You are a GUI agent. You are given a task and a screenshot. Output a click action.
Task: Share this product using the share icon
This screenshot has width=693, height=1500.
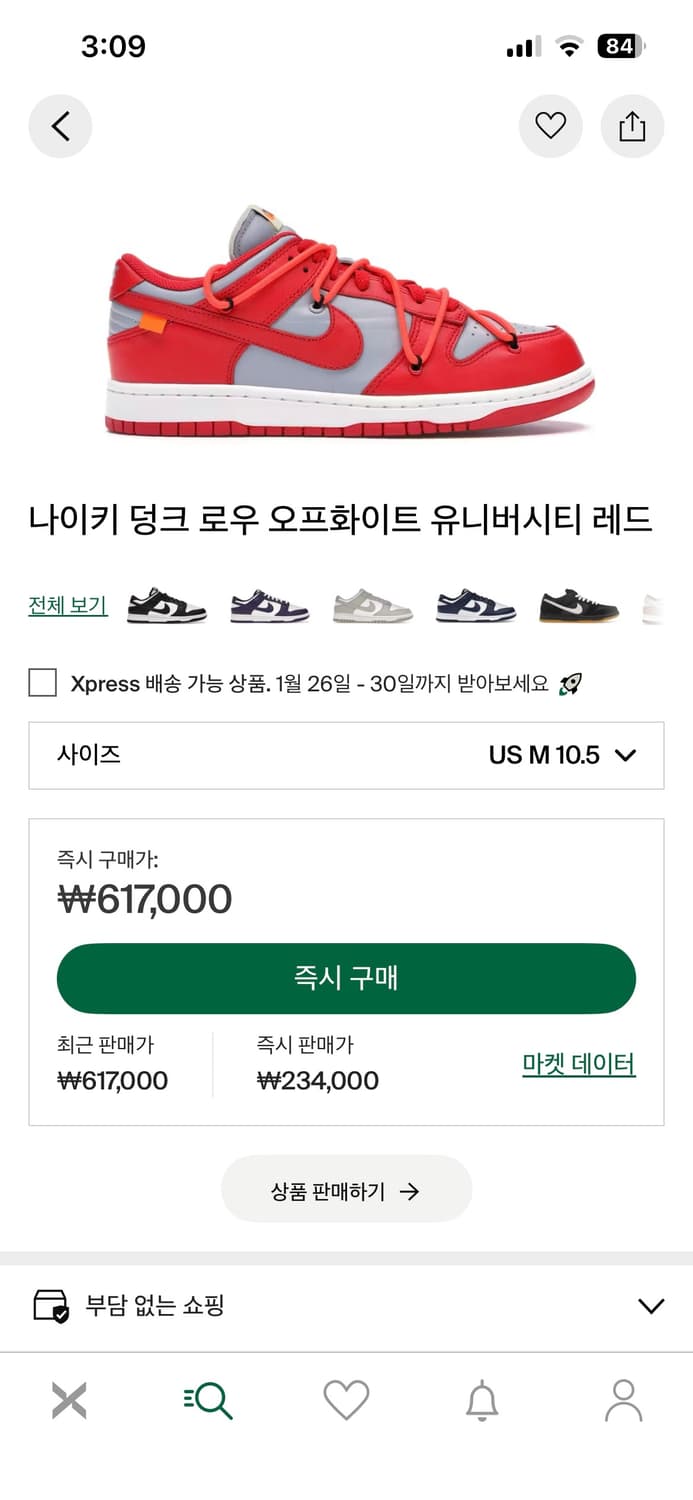[x=632, y=126]
